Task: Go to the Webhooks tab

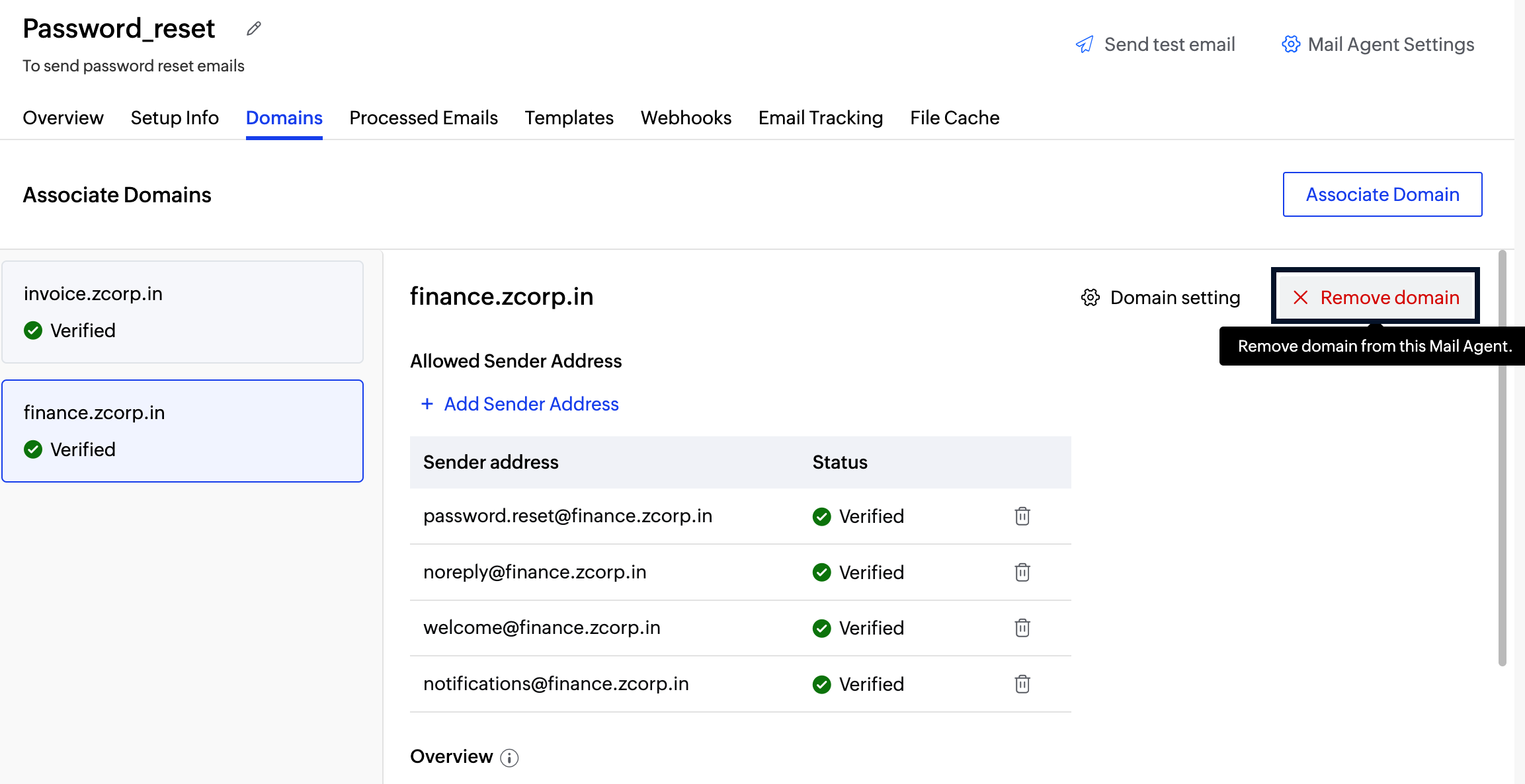Action: [x=686, y=118]
